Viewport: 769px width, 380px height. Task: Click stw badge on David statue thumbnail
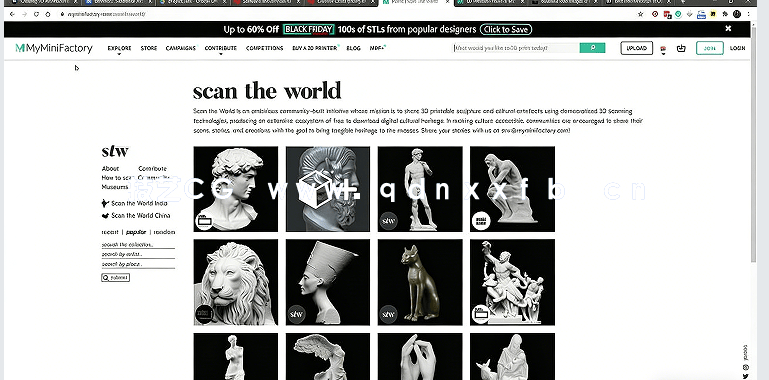tap(388, 221)
